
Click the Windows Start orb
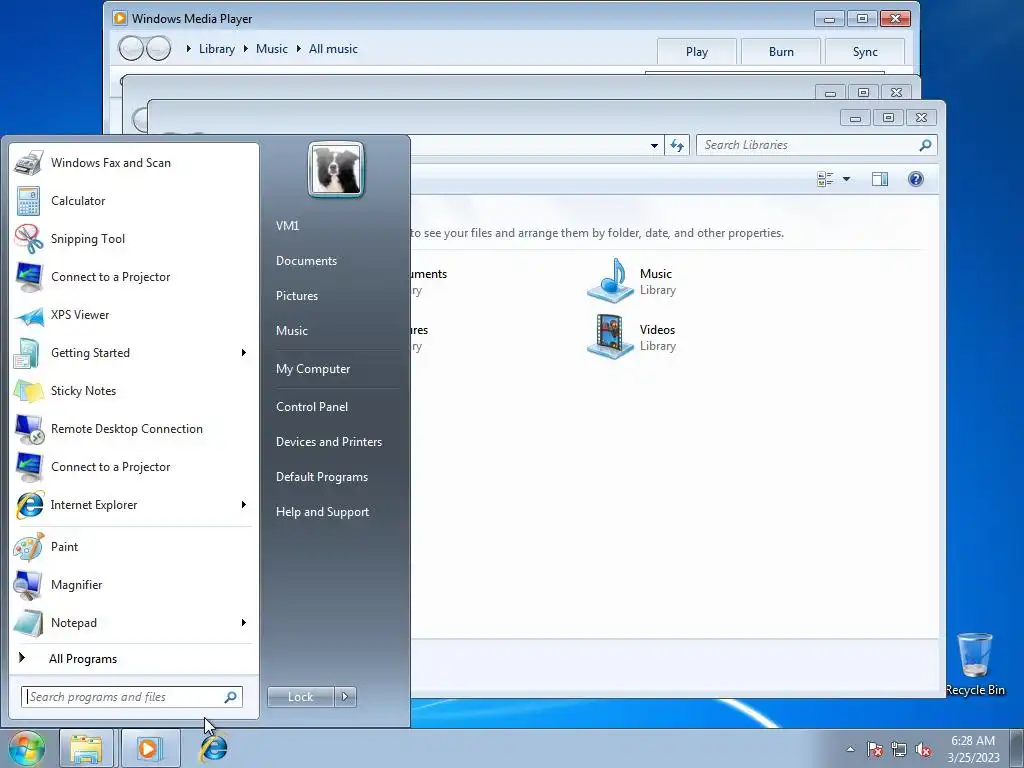click(26, 748)
